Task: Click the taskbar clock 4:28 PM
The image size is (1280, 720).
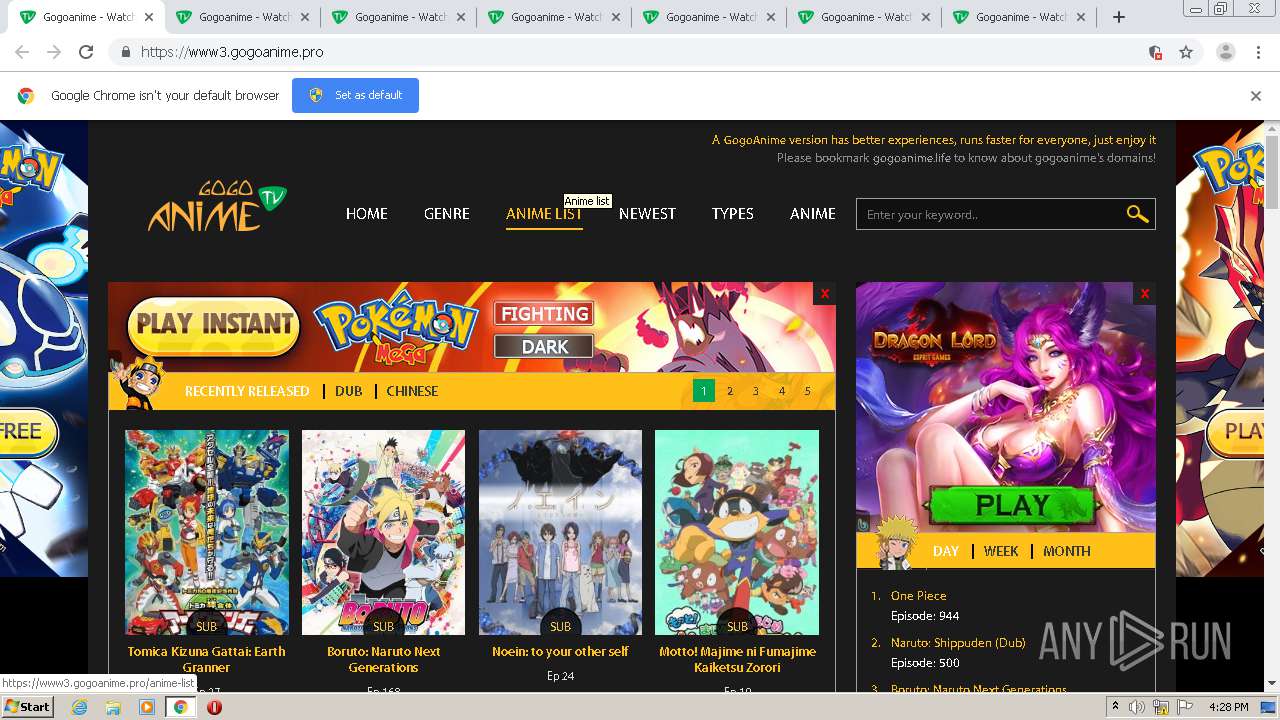Action: click(1228, 707)
